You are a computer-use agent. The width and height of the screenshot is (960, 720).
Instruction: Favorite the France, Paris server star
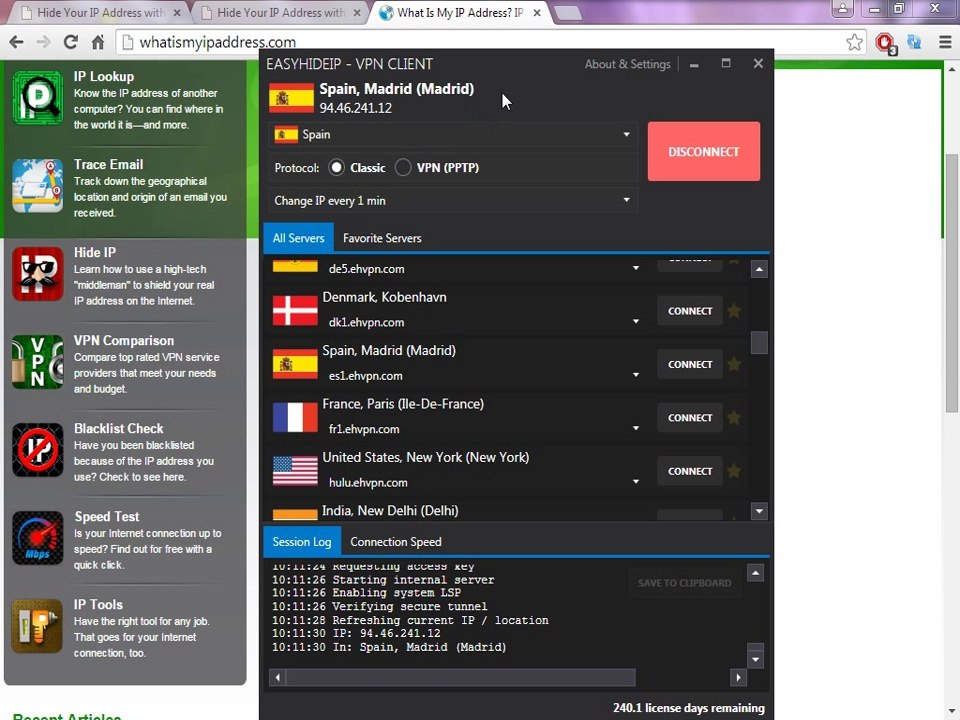pos(734,418)
